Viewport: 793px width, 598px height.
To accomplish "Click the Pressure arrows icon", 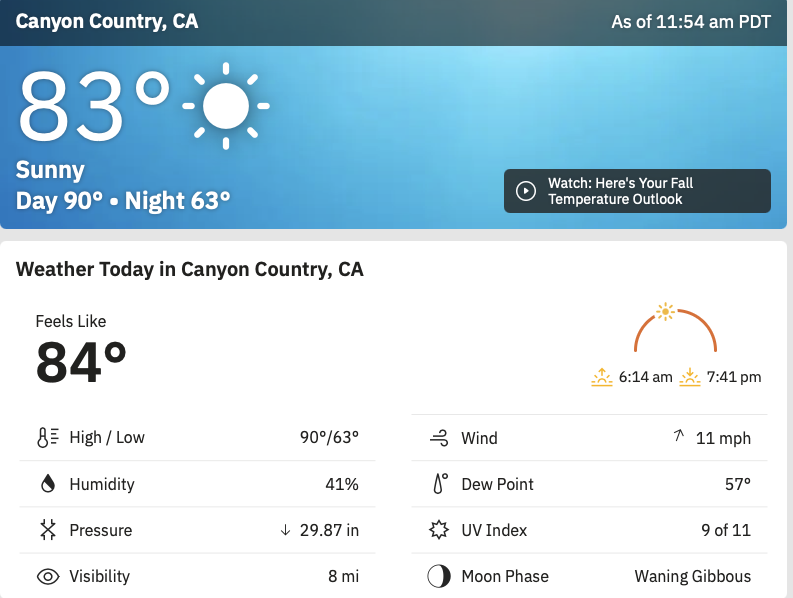I will pyautogui.click(x=48, y=530).
